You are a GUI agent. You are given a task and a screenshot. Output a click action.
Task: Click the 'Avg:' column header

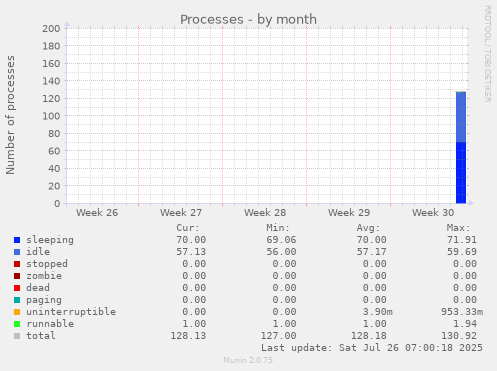pyautogui.click(x=368, y=228)
